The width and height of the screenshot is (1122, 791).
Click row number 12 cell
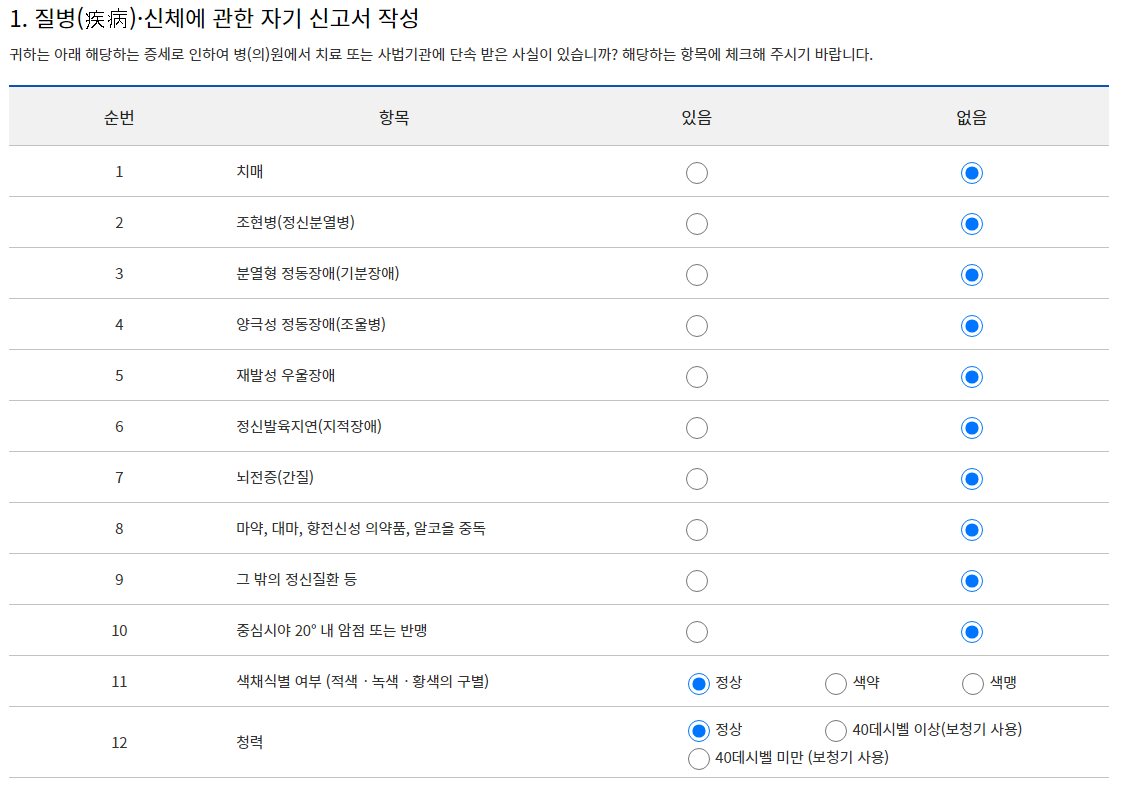pyautogui.click(x=119, y=743)
